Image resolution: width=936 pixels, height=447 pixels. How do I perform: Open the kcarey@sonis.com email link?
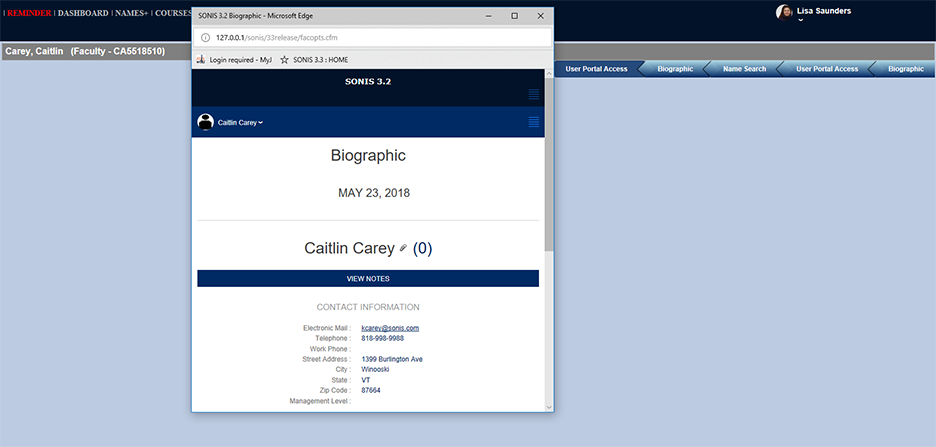click(x=390, y=328)
